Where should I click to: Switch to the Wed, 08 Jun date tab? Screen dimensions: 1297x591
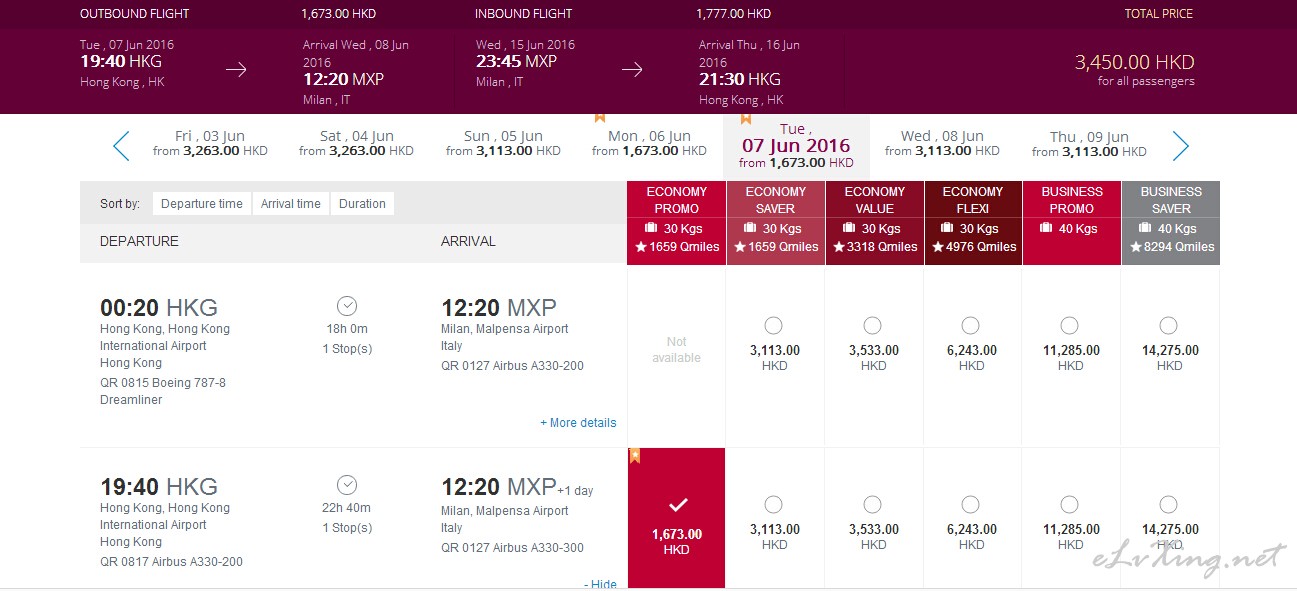point(942,144)
